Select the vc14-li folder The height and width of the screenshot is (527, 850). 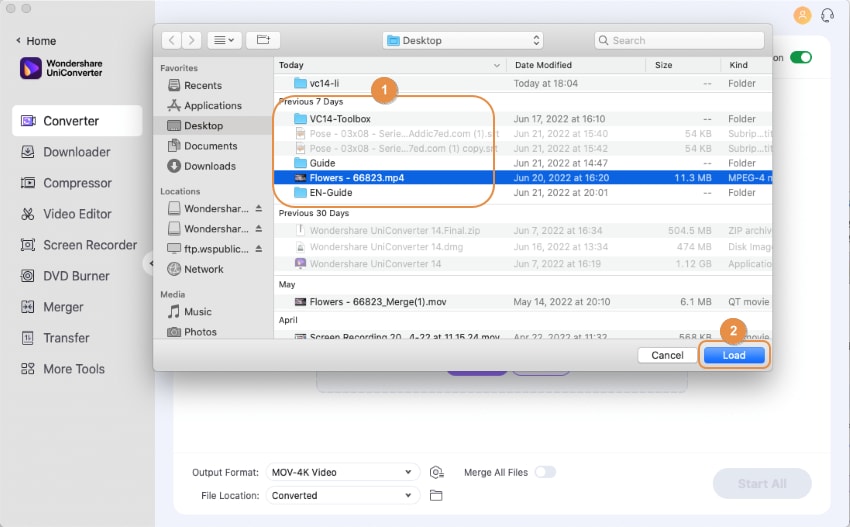pyautogui.click(x=523, y=83)
